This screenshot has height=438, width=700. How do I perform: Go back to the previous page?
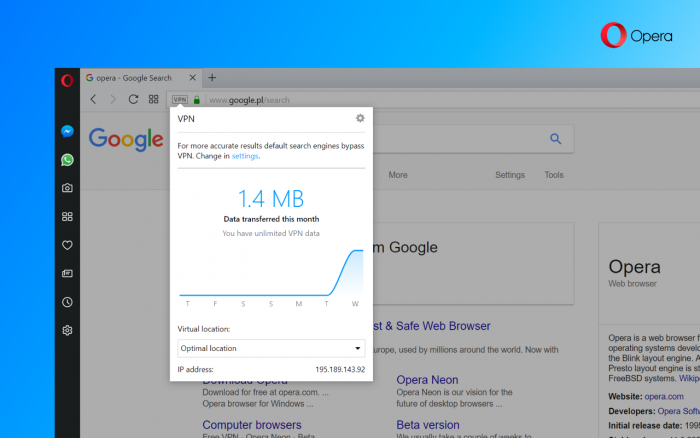pyautogui.click(x=93, y=99)
